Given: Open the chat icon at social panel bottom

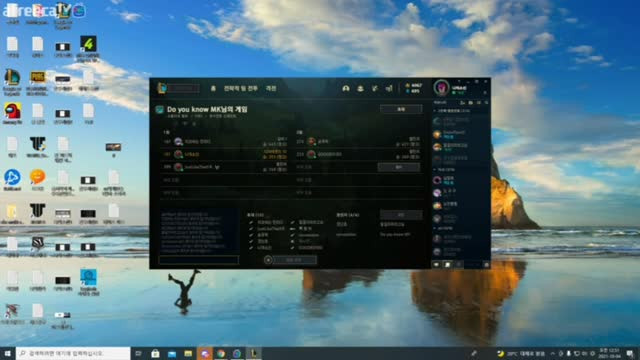Looking at the screenshot, I should coord(436,264).
